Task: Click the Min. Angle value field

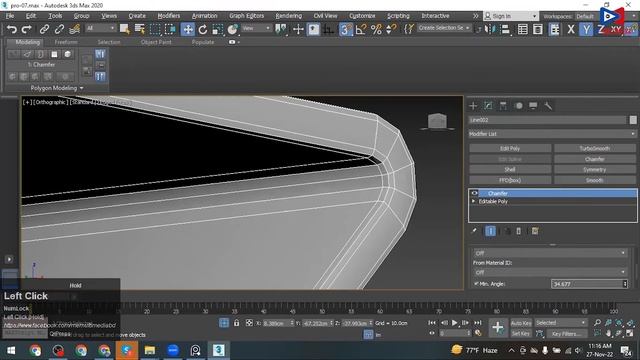Action: (x=587, y=284)
